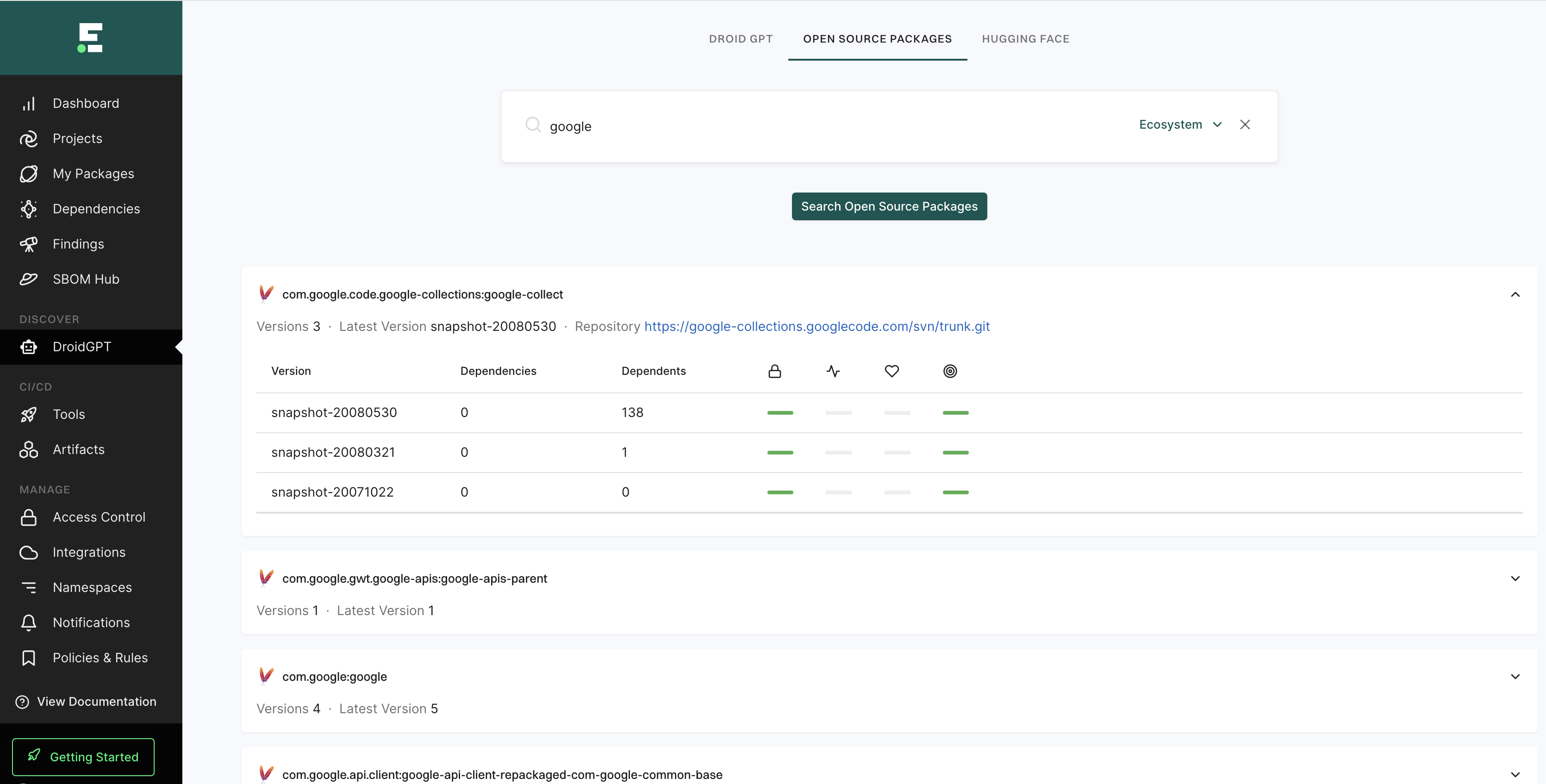Click the snapshot-20071022 version cell
Screen dimensions: 1546x784
332,492
